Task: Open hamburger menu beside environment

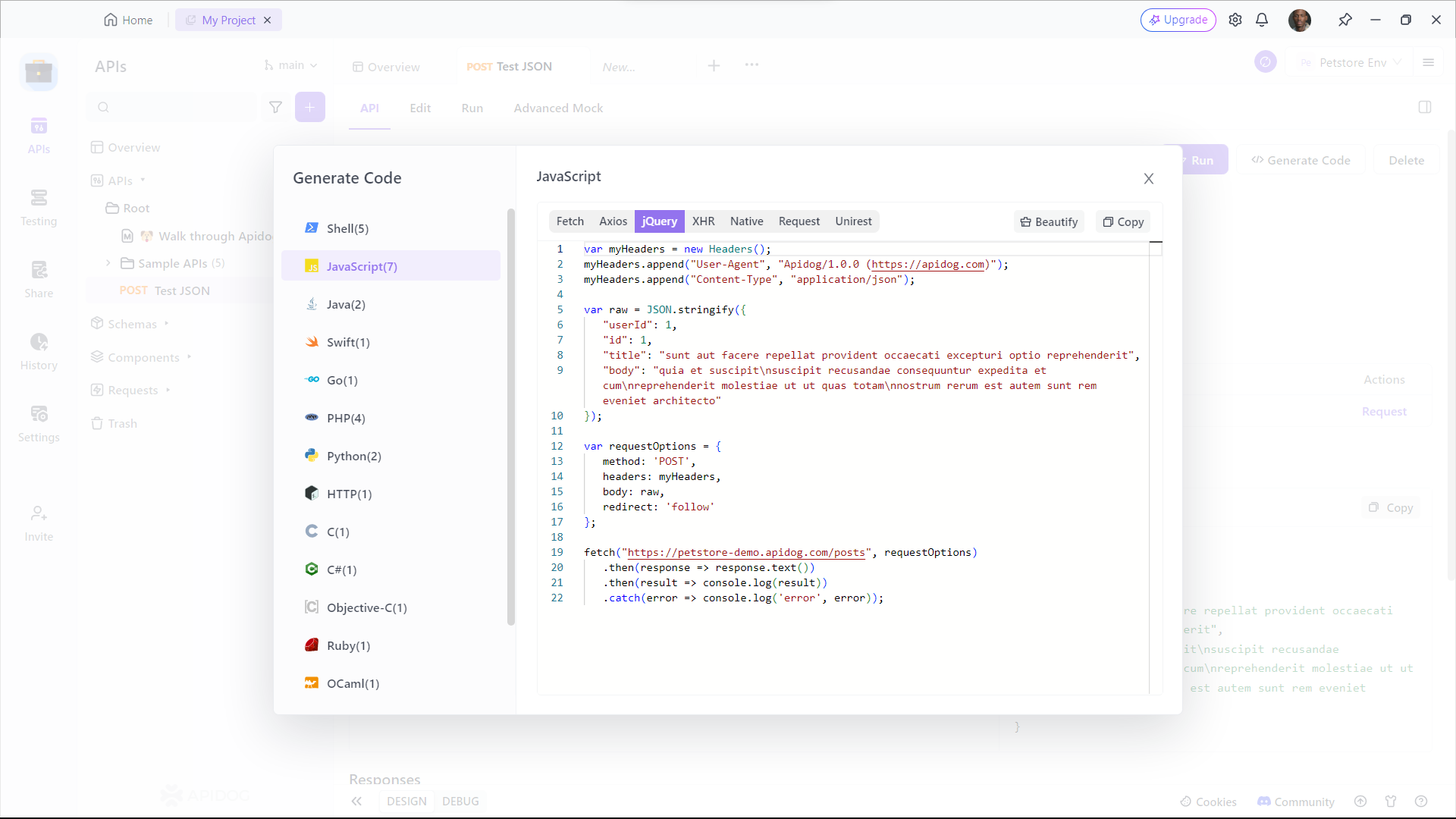Action: (1428, 63)
